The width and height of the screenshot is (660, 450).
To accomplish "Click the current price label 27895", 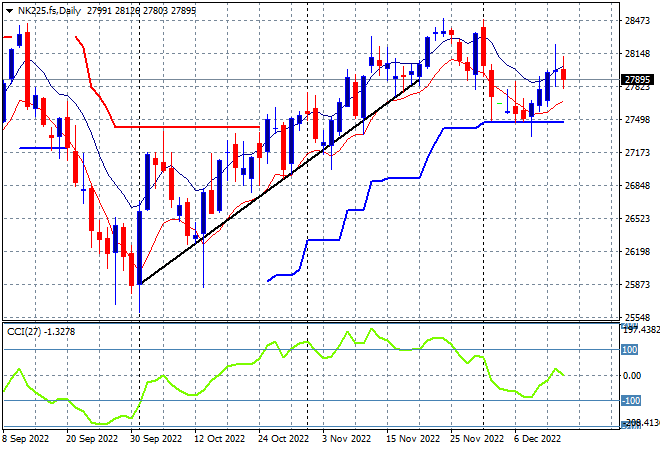I will (637, 80).
